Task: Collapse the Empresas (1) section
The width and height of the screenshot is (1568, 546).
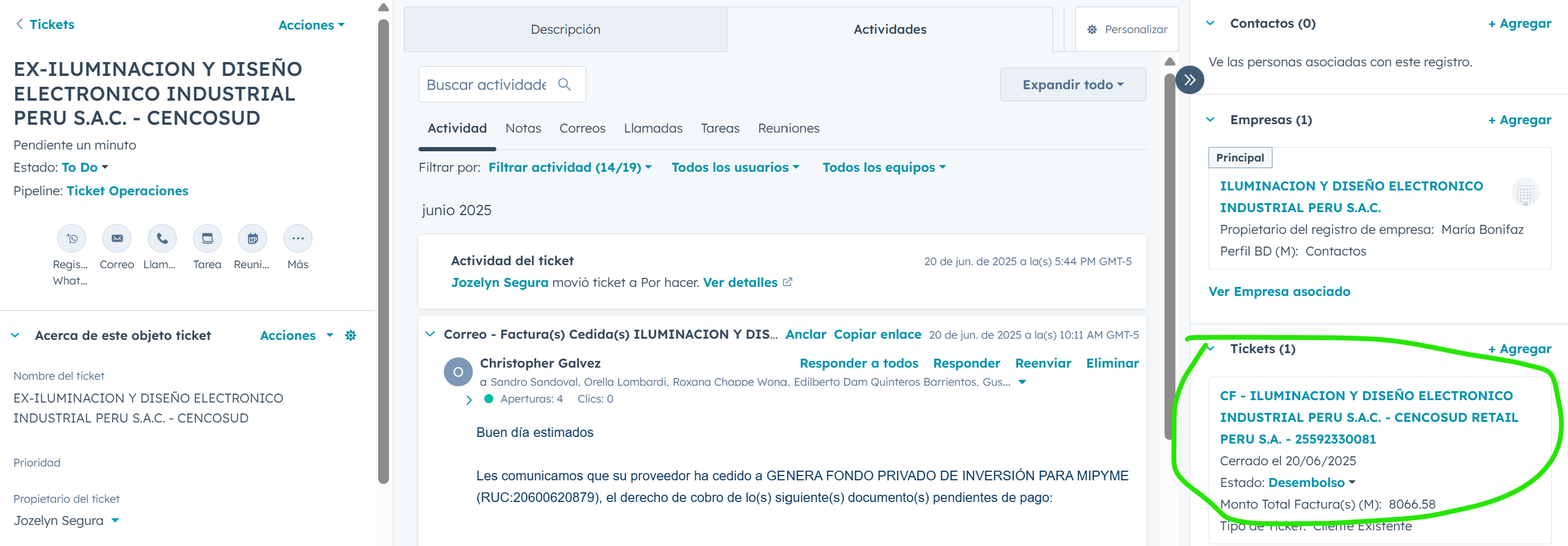Action: (x=1210, y=120)
